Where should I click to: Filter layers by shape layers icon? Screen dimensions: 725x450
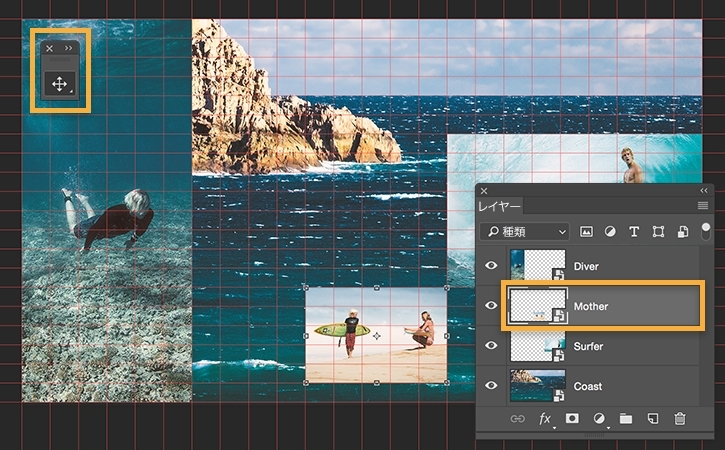658,232
